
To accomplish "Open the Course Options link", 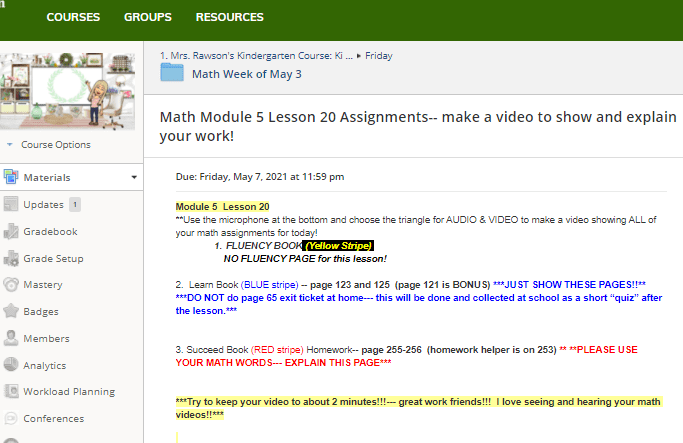I will point(56,144).
